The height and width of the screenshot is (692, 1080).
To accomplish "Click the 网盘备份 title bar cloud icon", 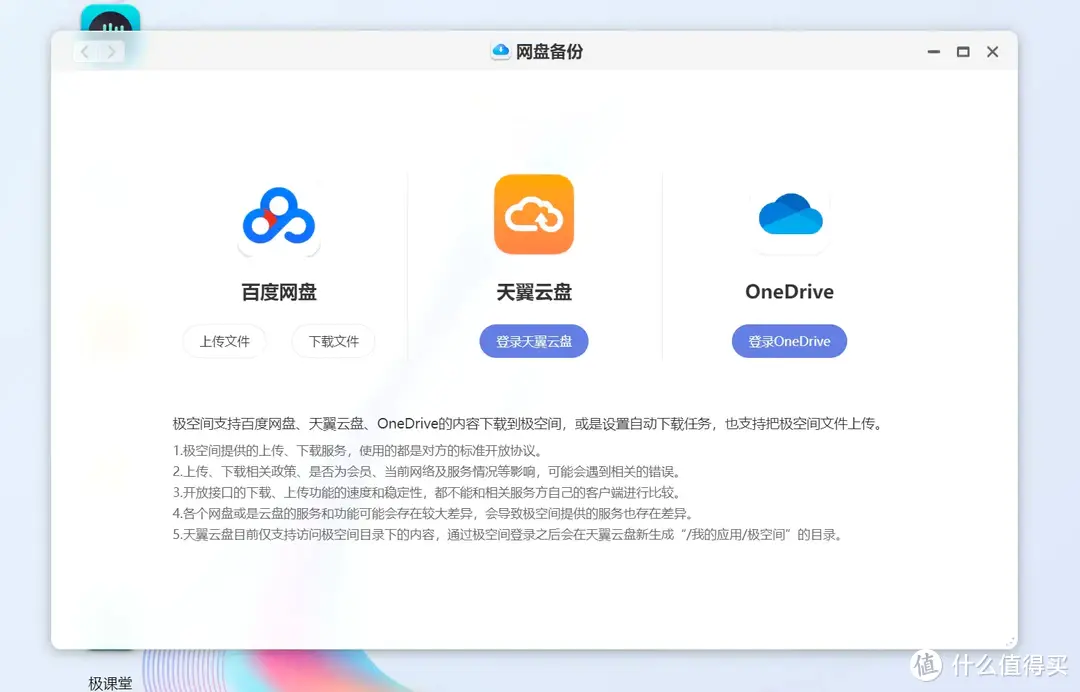I will pos(501,51).
